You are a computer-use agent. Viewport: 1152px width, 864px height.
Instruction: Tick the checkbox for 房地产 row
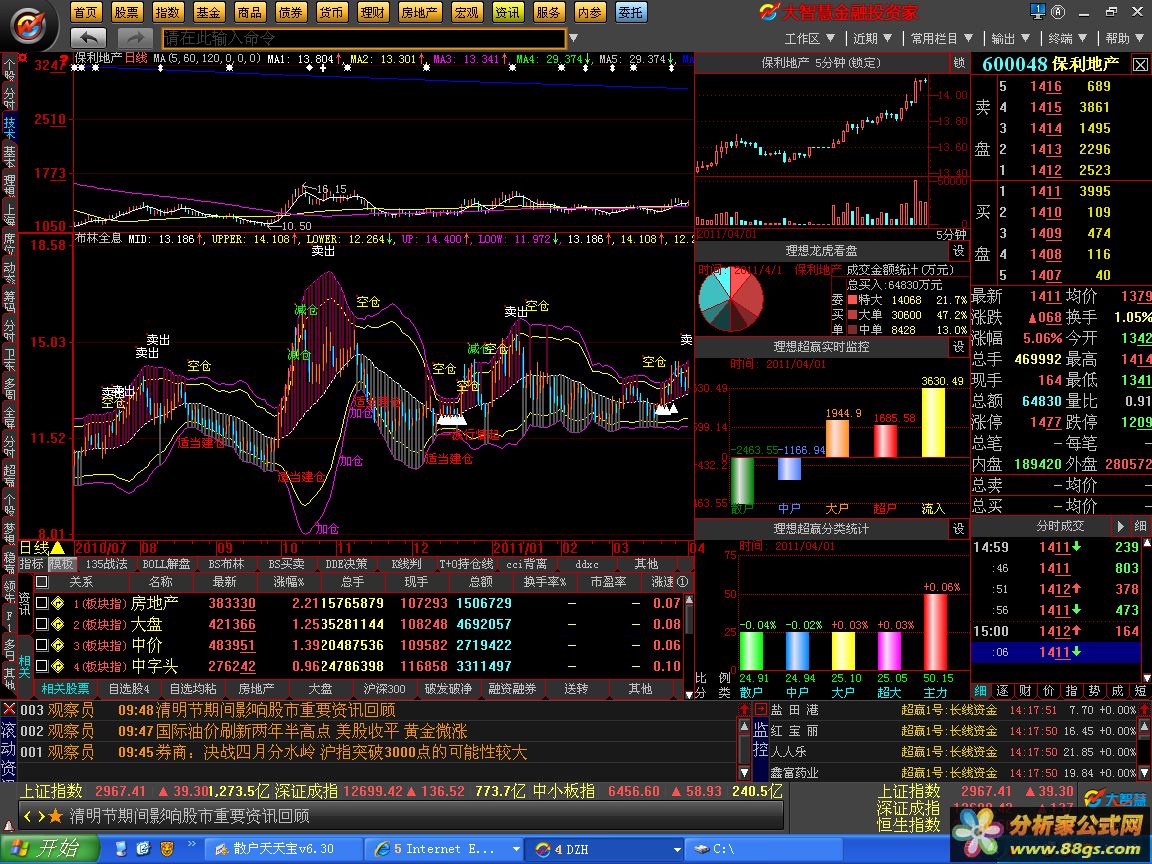(x=42, y=603)
